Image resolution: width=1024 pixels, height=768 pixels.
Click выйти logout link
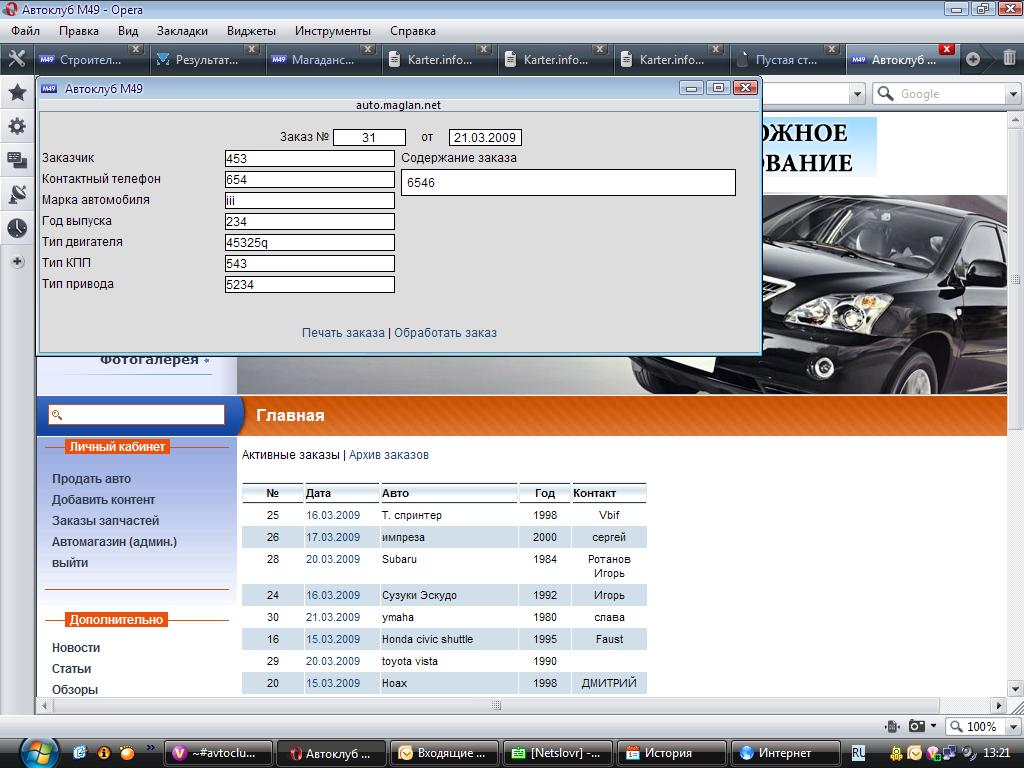(70, 562)
